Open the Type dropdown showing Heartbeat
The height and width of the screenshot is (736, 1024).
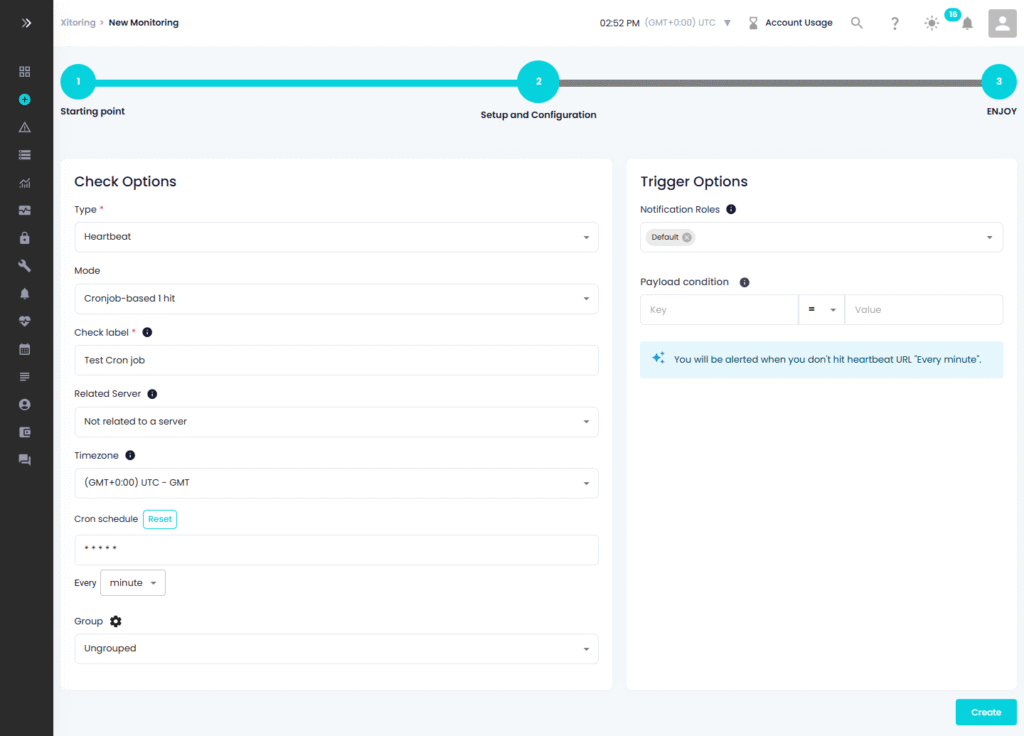click(336, 237)
